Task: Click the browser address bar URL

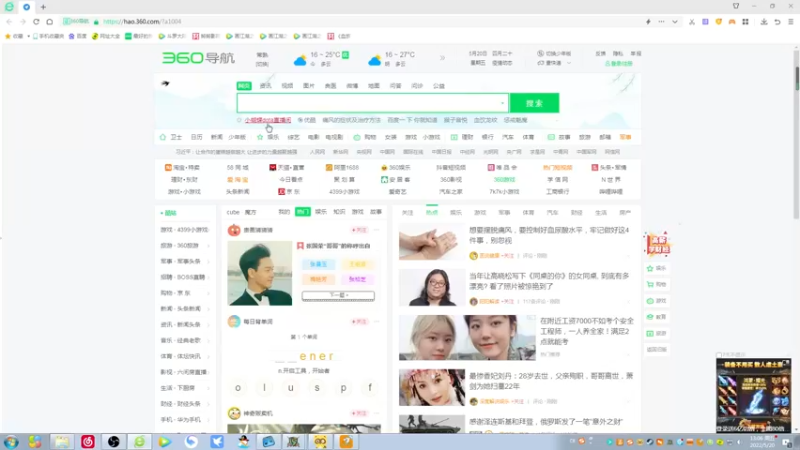Action: (142, 21)
